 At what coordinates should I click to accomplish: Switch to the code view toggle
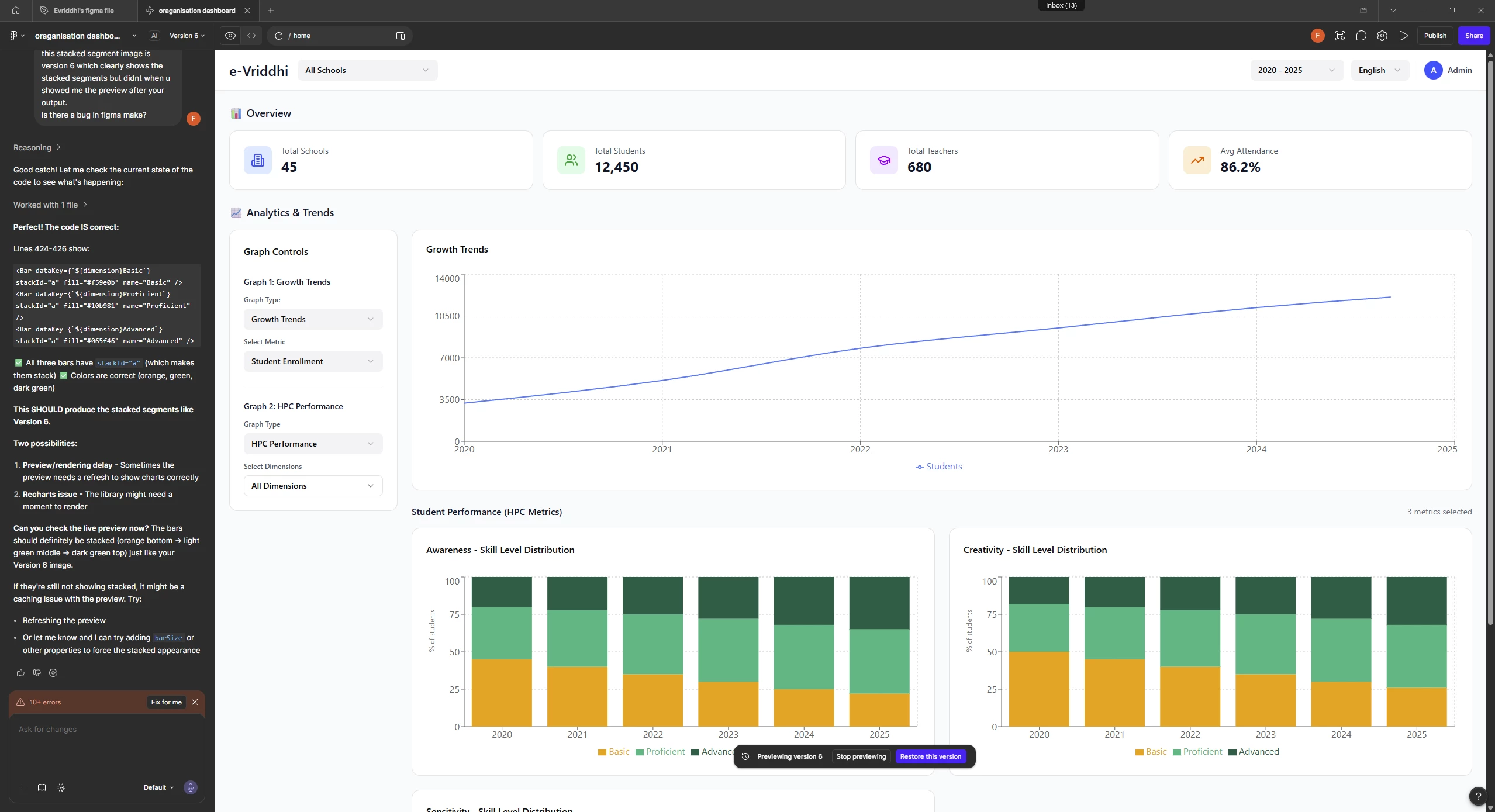251,36
